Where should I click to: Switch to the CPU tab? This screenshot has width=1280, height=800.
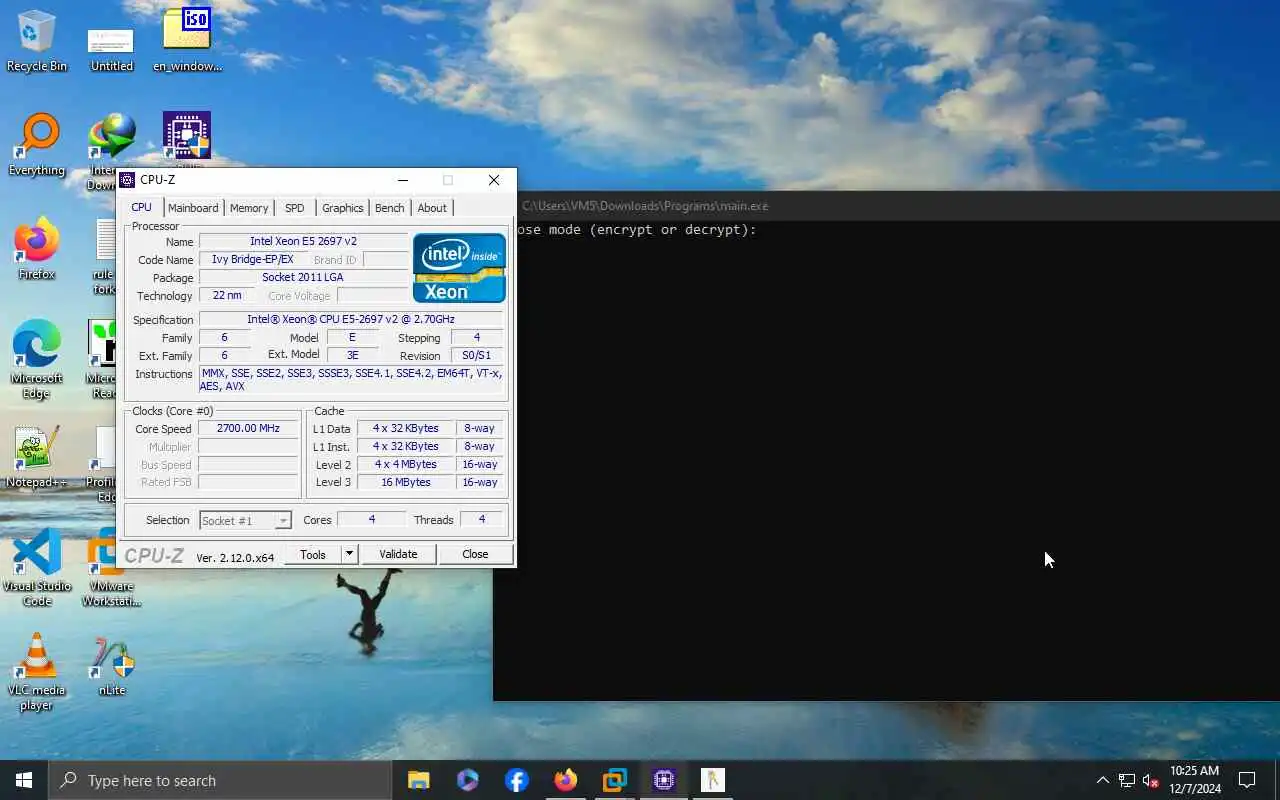tap(141, 207)
